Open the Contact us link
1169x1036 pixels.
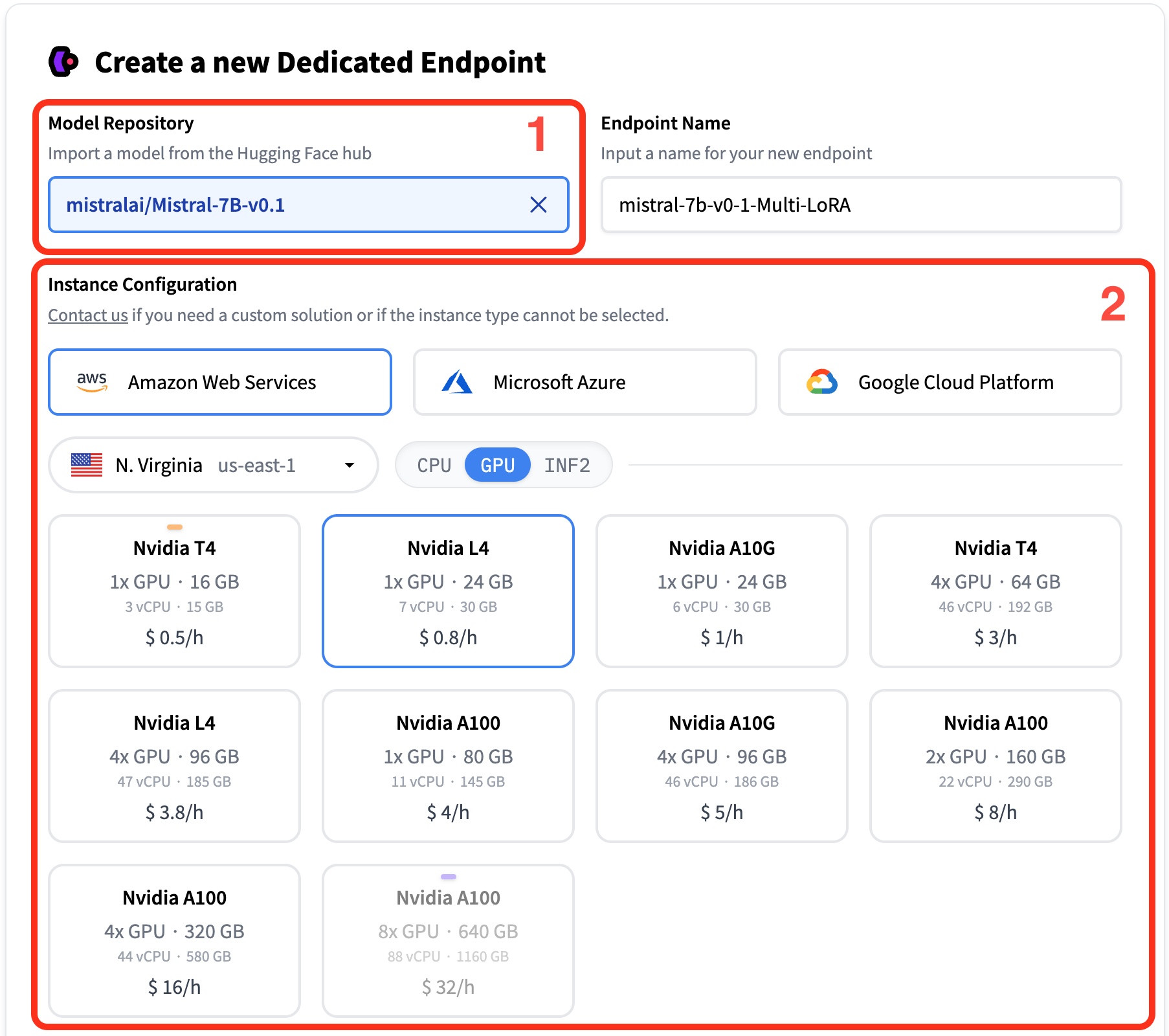click(x=88, y=315)
